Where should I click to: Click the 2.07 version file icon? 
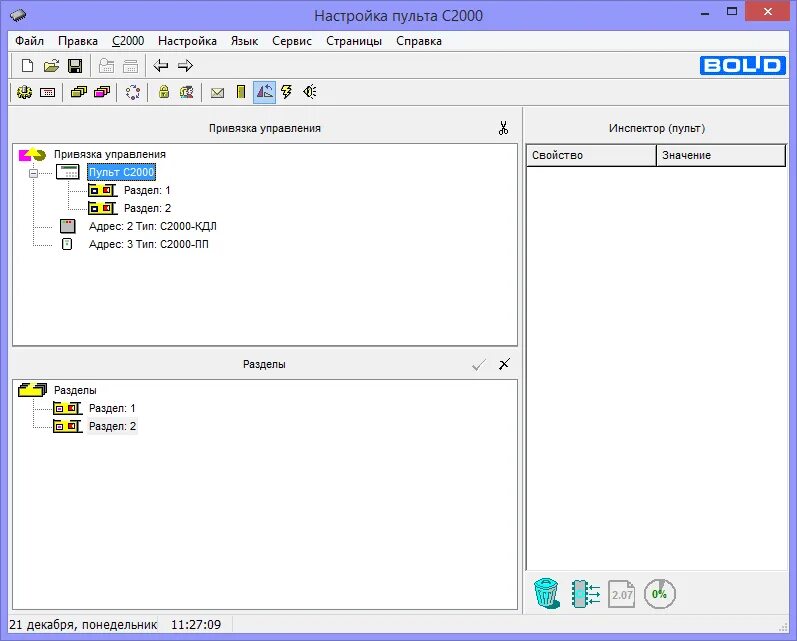coord(622,594)
